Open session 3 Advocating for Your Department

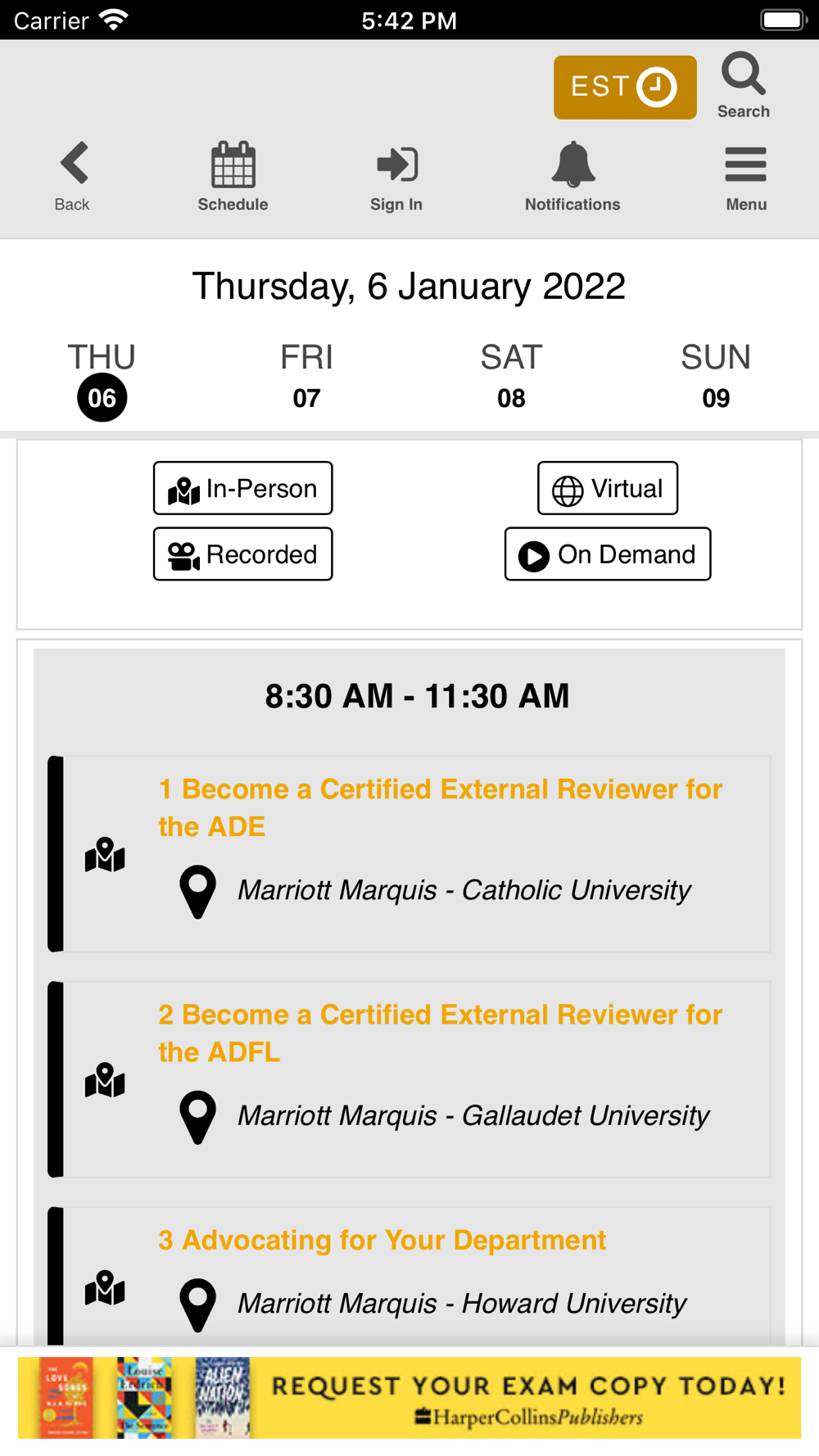point(382,1240)
